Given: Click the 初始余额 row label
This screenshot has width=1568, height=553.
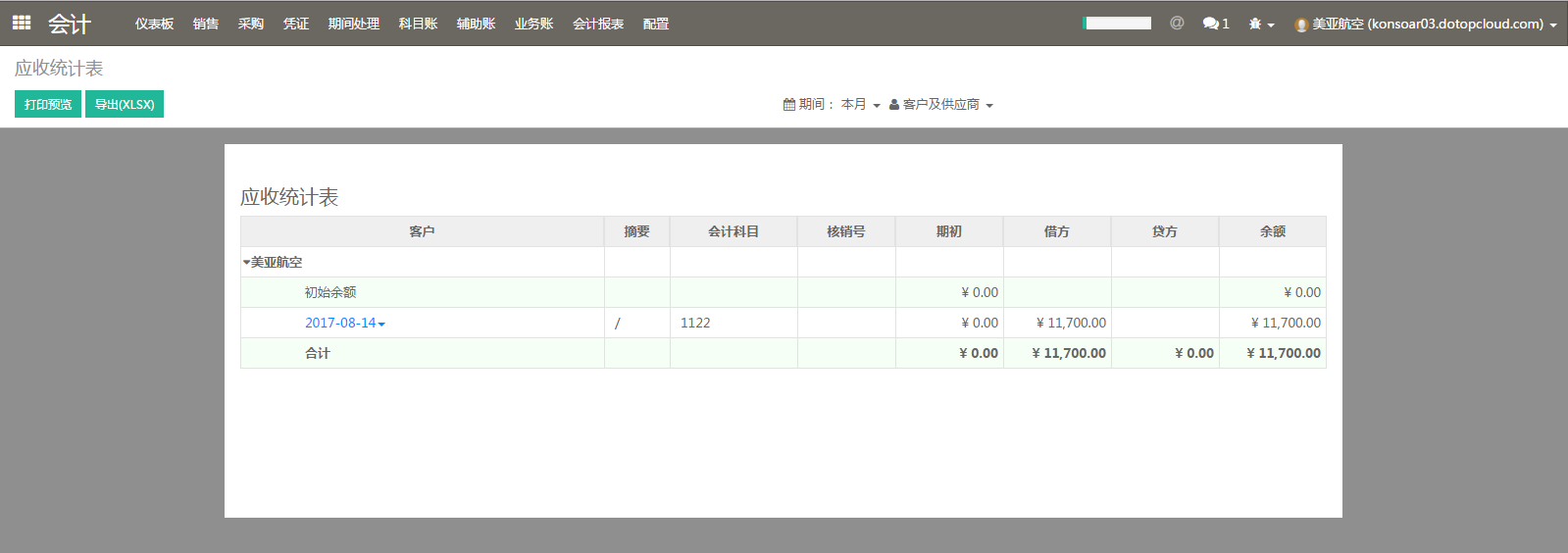Looking at the screenshot, I should point(330,292).
